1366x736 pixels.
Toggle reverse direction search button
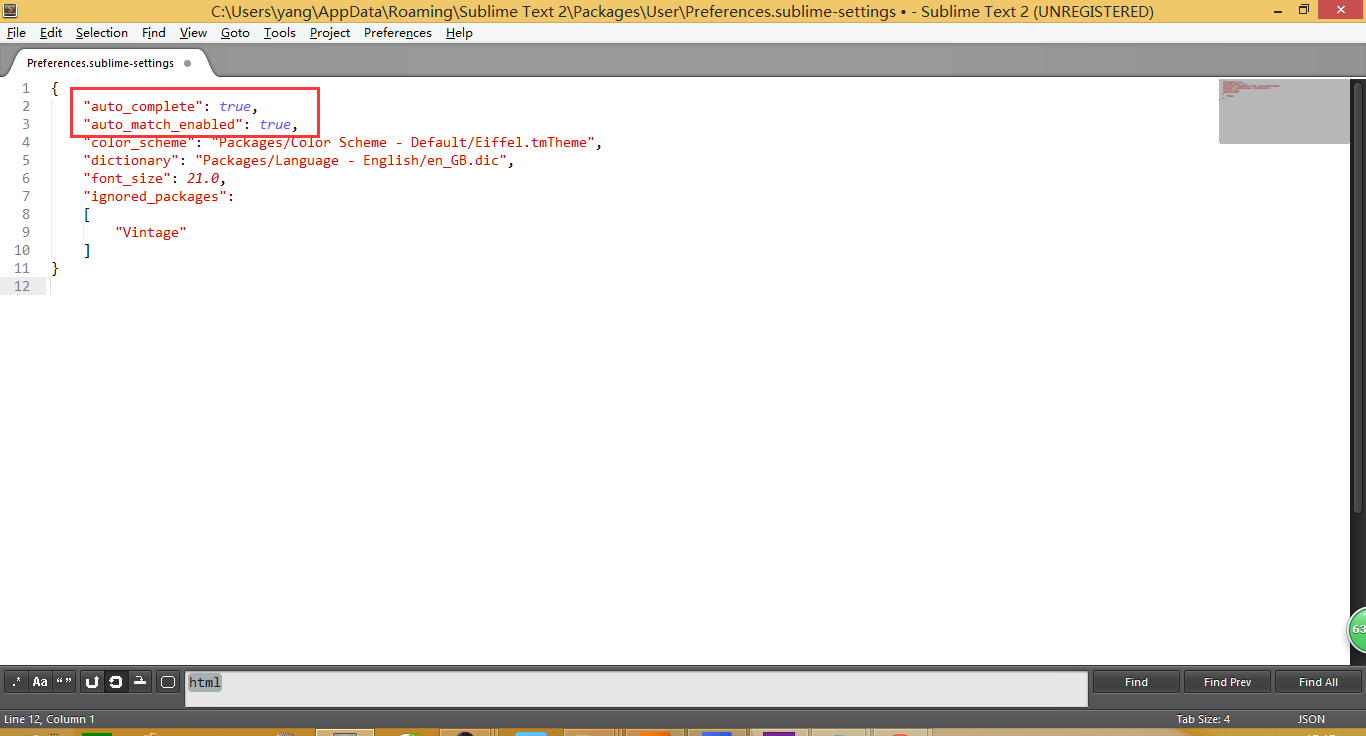point(92,682)
